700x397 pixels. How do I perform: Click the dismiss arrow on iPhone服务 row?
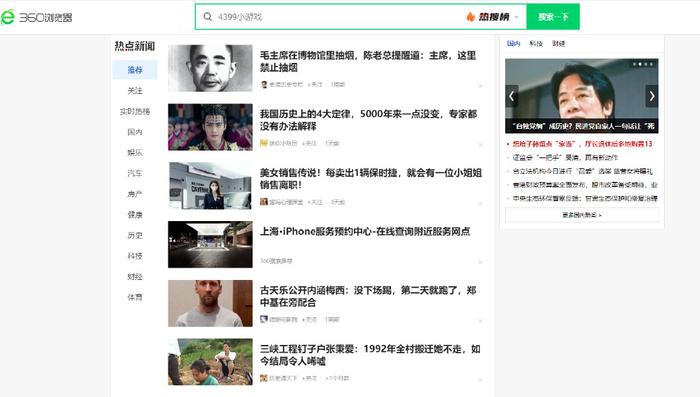(x=480, y=262)
